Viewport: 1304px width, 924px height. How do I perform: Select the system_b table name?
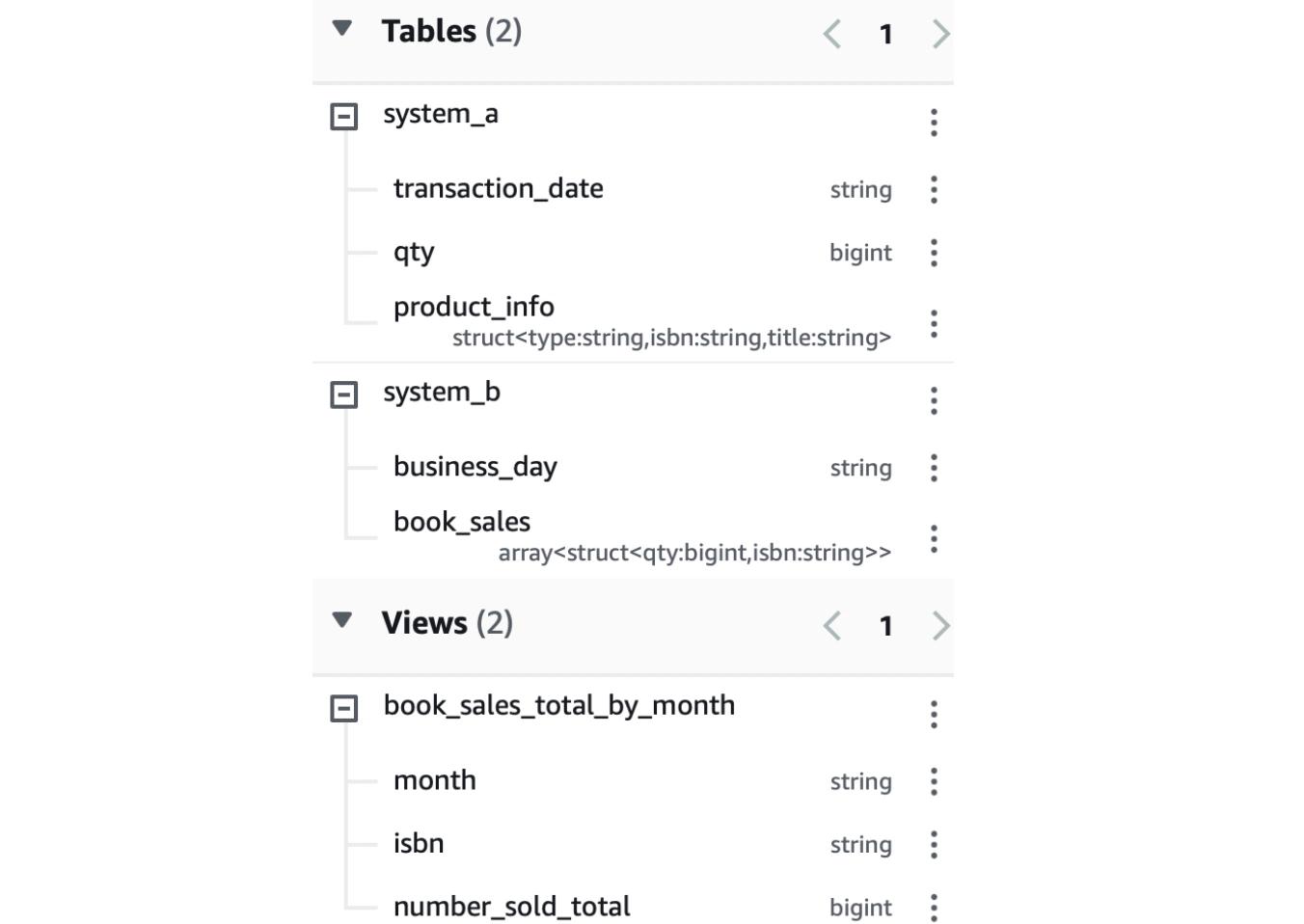click(442, 392)
